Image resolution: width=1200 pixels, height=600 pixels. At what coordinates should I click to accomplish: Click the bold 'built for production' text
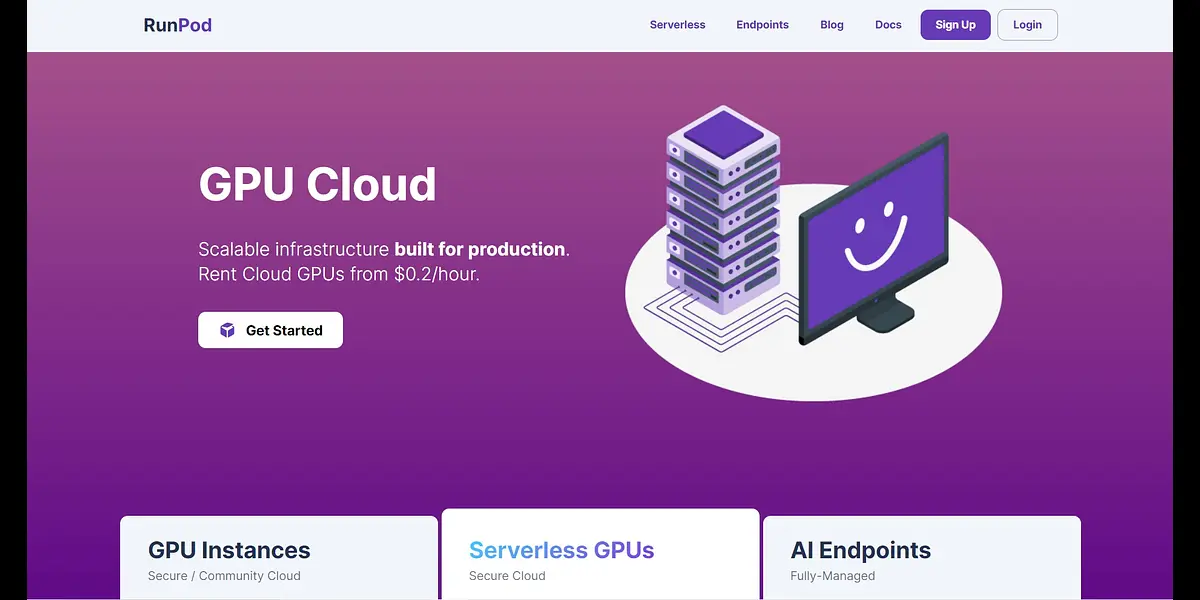(x=480, y=249)
